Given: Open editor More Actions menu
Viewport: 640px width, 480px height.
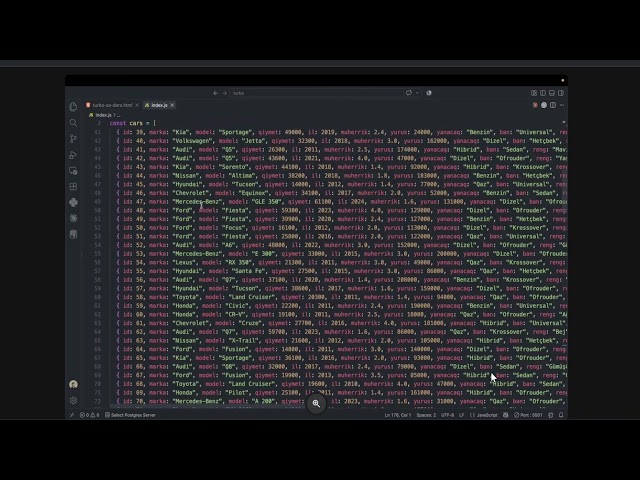Looking at the screenshot, I should click(x=562, y=105).
